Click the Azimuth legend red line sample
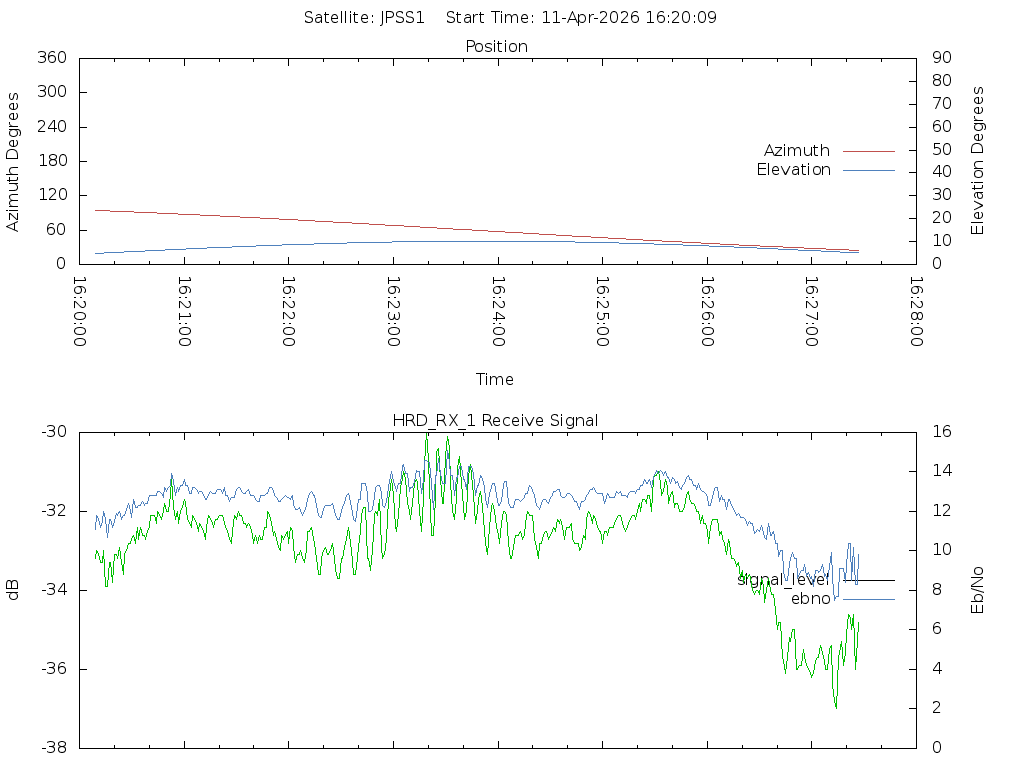This screenshot has height=768, width=1024. 868,151
